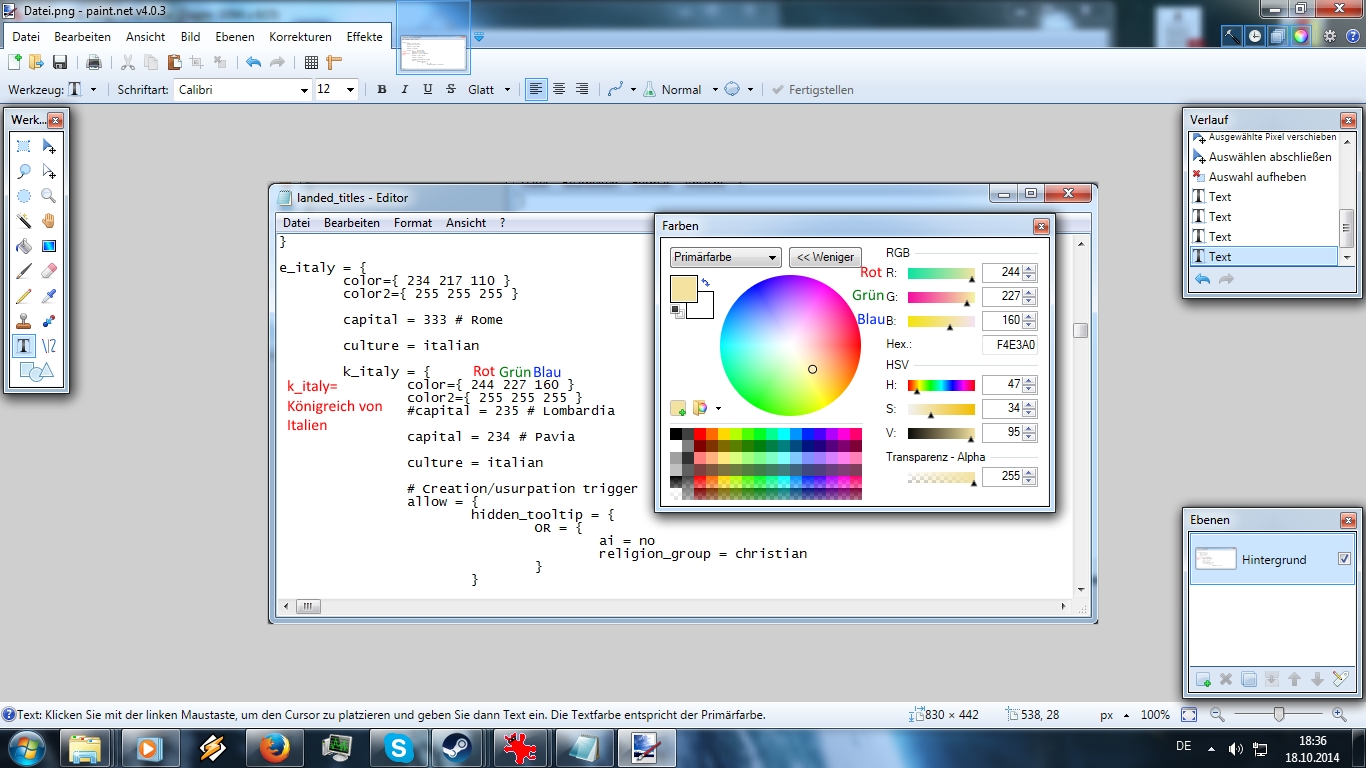
Task: Open the Korrekturen menu
Action: coord(300,37)
